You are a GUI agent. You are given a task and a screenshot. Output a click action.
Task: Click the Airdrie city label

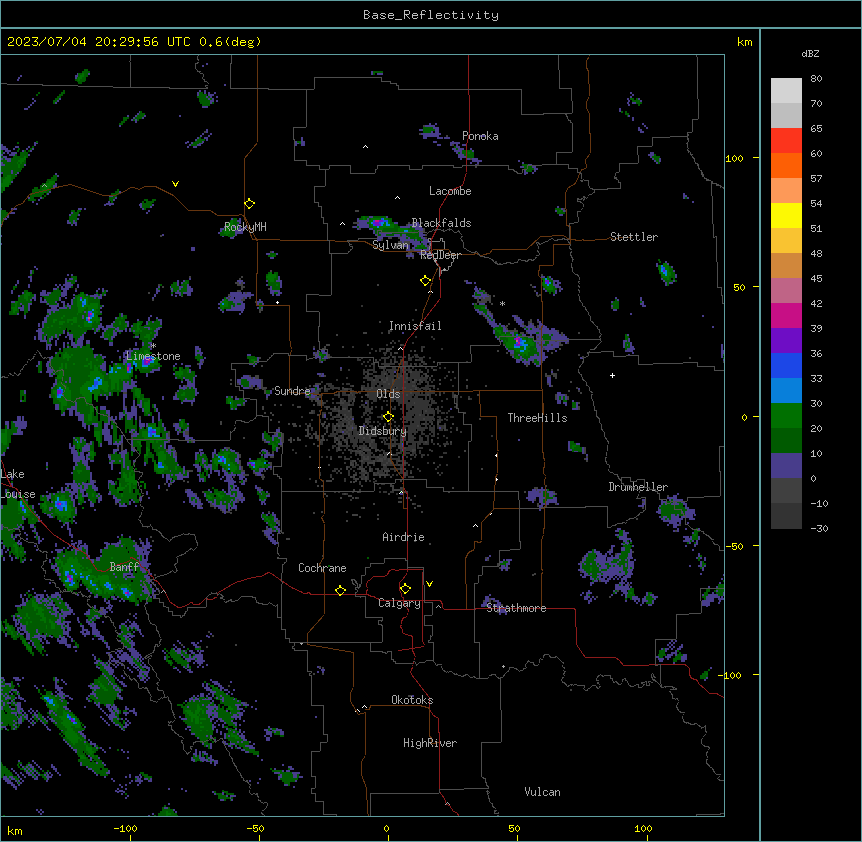pyautogui.click(x=403, y=537)
